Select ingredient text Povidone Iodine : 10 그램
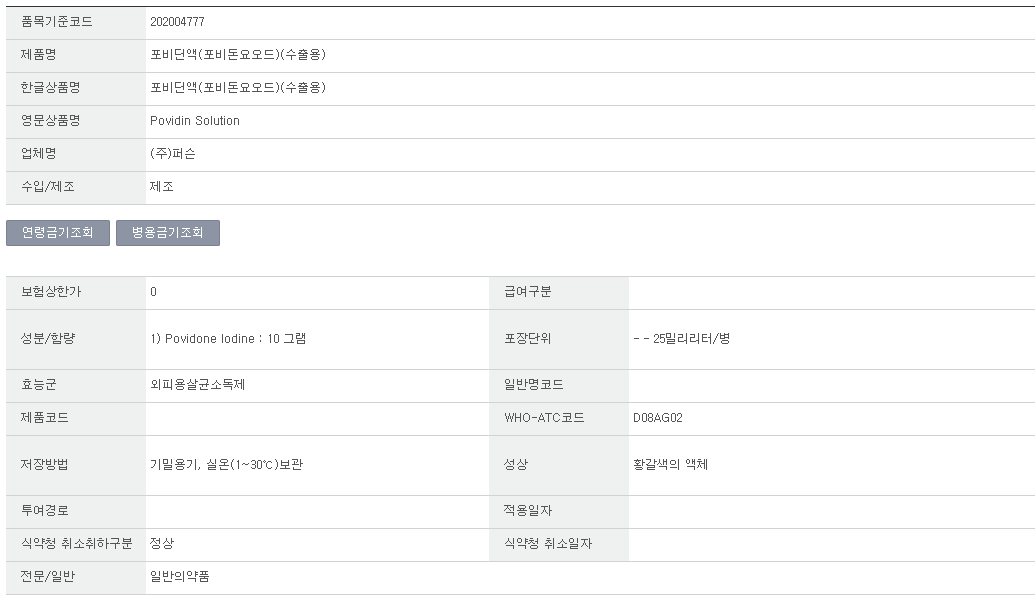 pyautogui.click(x=228, y=339)
